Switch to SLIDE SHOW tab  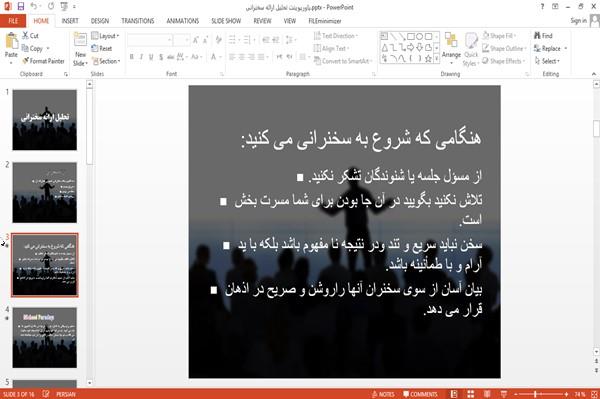pyautogui.click(x=226, y=21)
